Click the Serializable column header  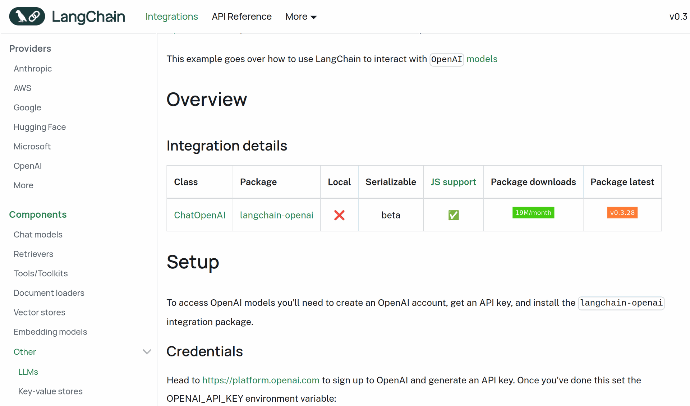391,182
